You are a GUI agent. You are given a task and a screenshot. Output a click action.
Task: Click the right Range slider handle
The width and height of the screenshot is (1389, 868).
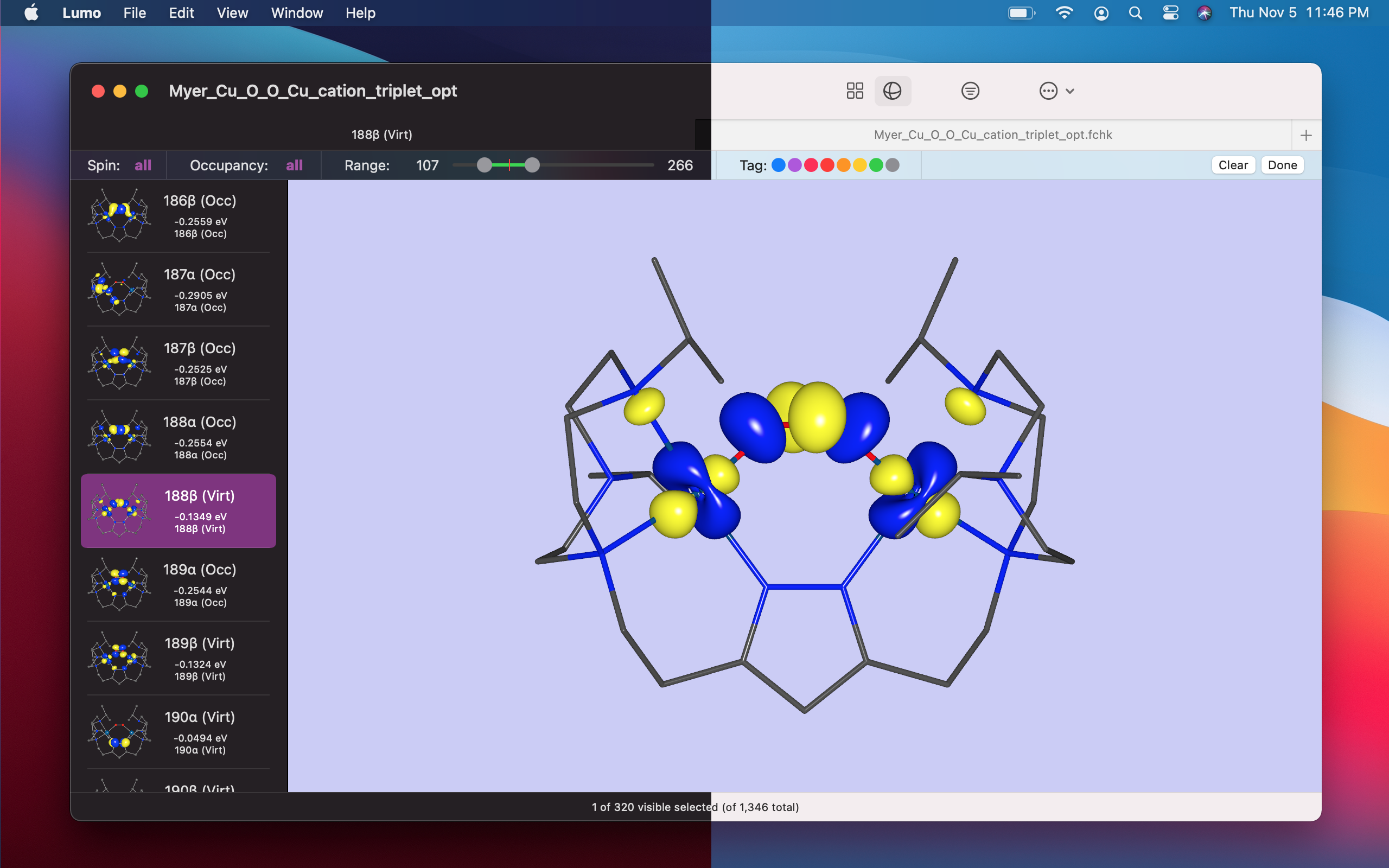pos(532,165)
